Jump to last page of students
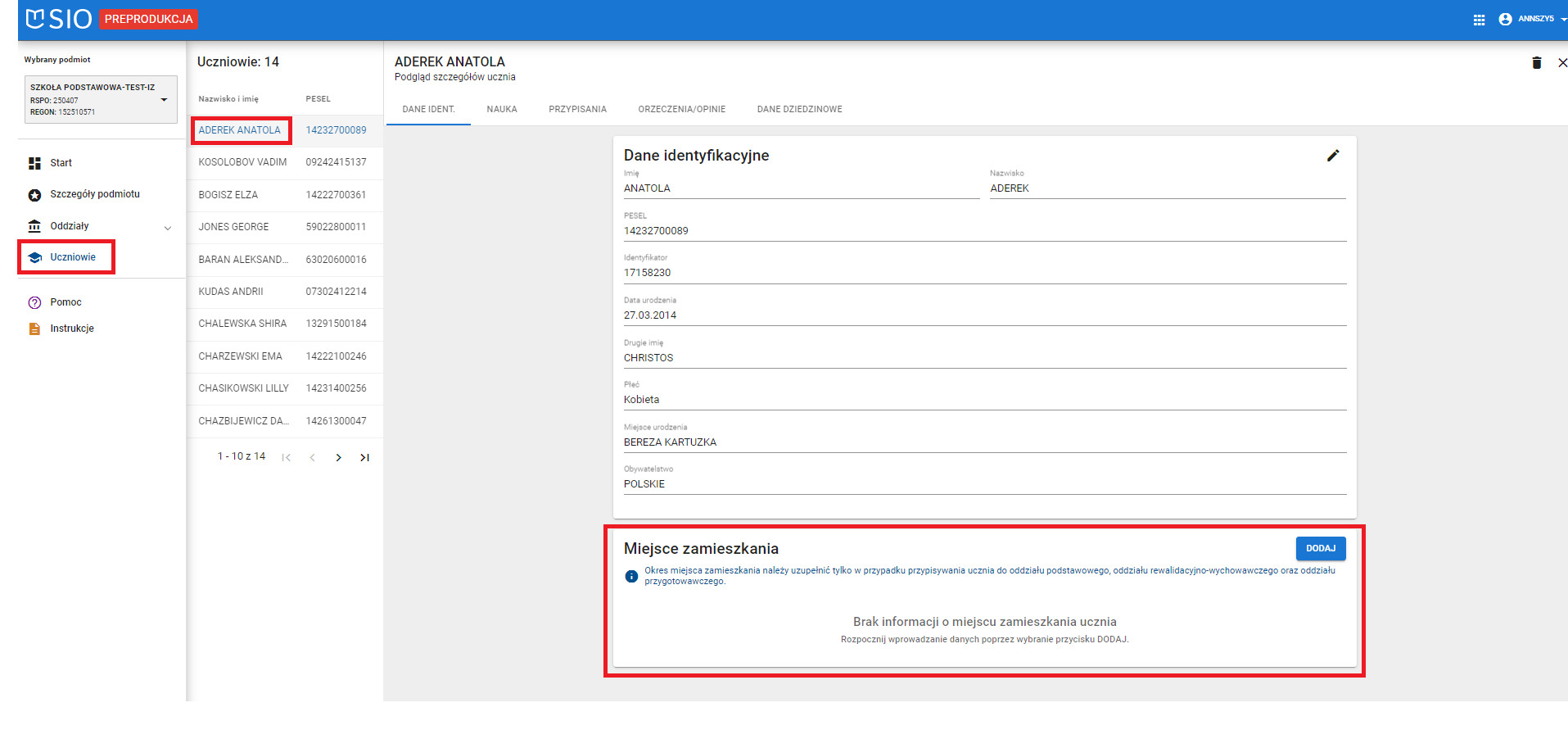This screenshot has width=1568, height=748. tap(365, 458)
